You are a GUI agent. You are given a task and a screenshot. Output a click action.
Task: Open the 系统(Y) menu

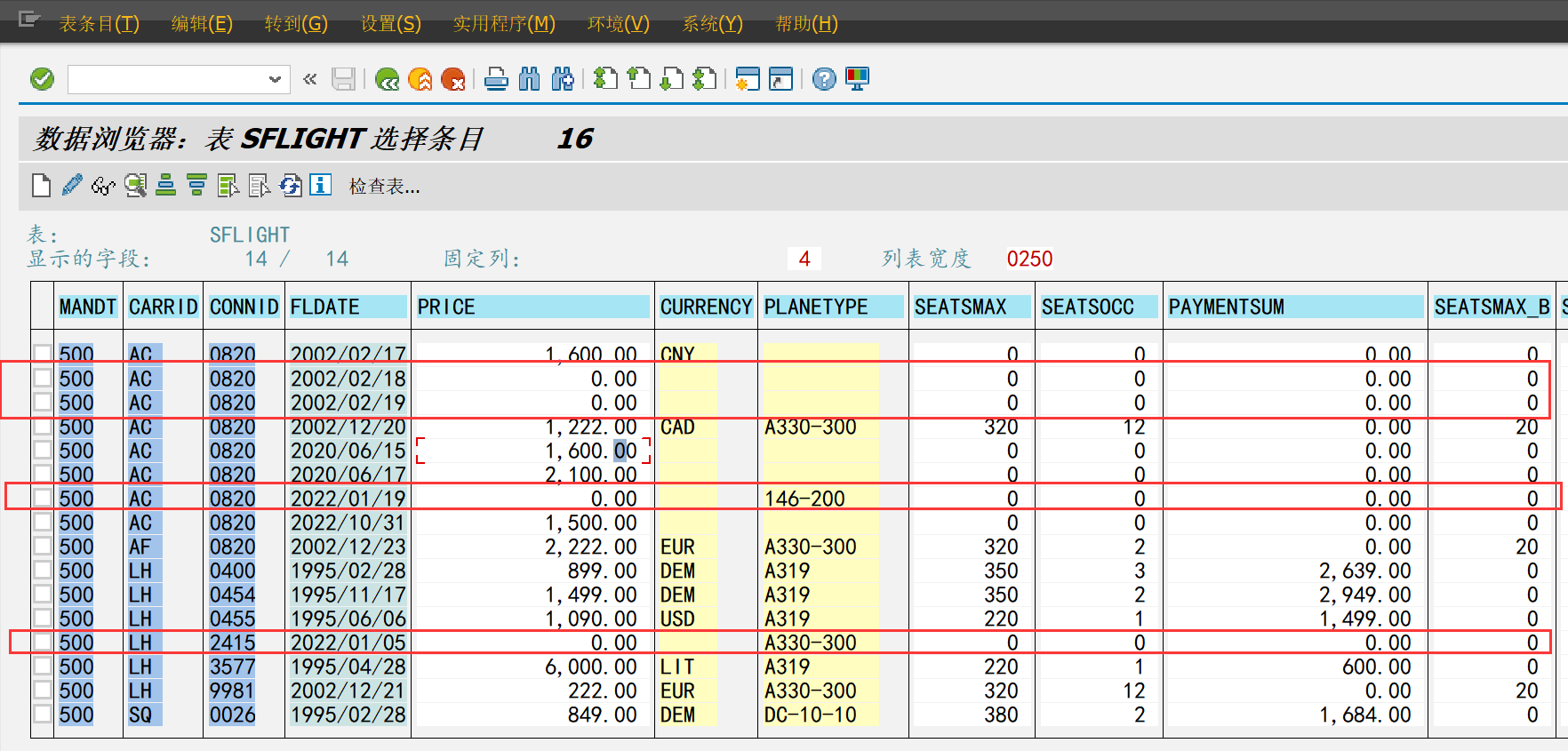713,23
